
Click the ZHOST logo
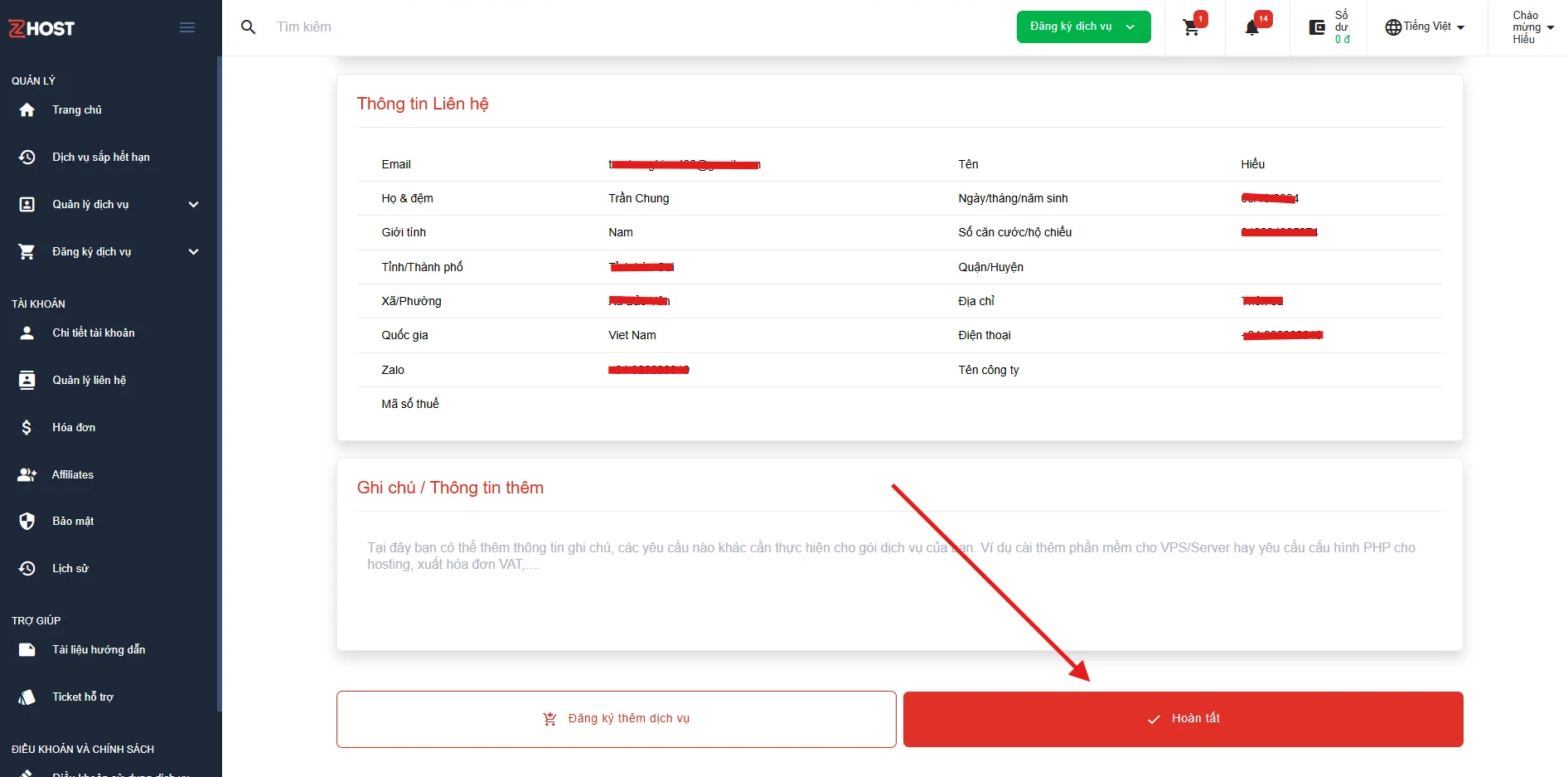pos(41,28)
